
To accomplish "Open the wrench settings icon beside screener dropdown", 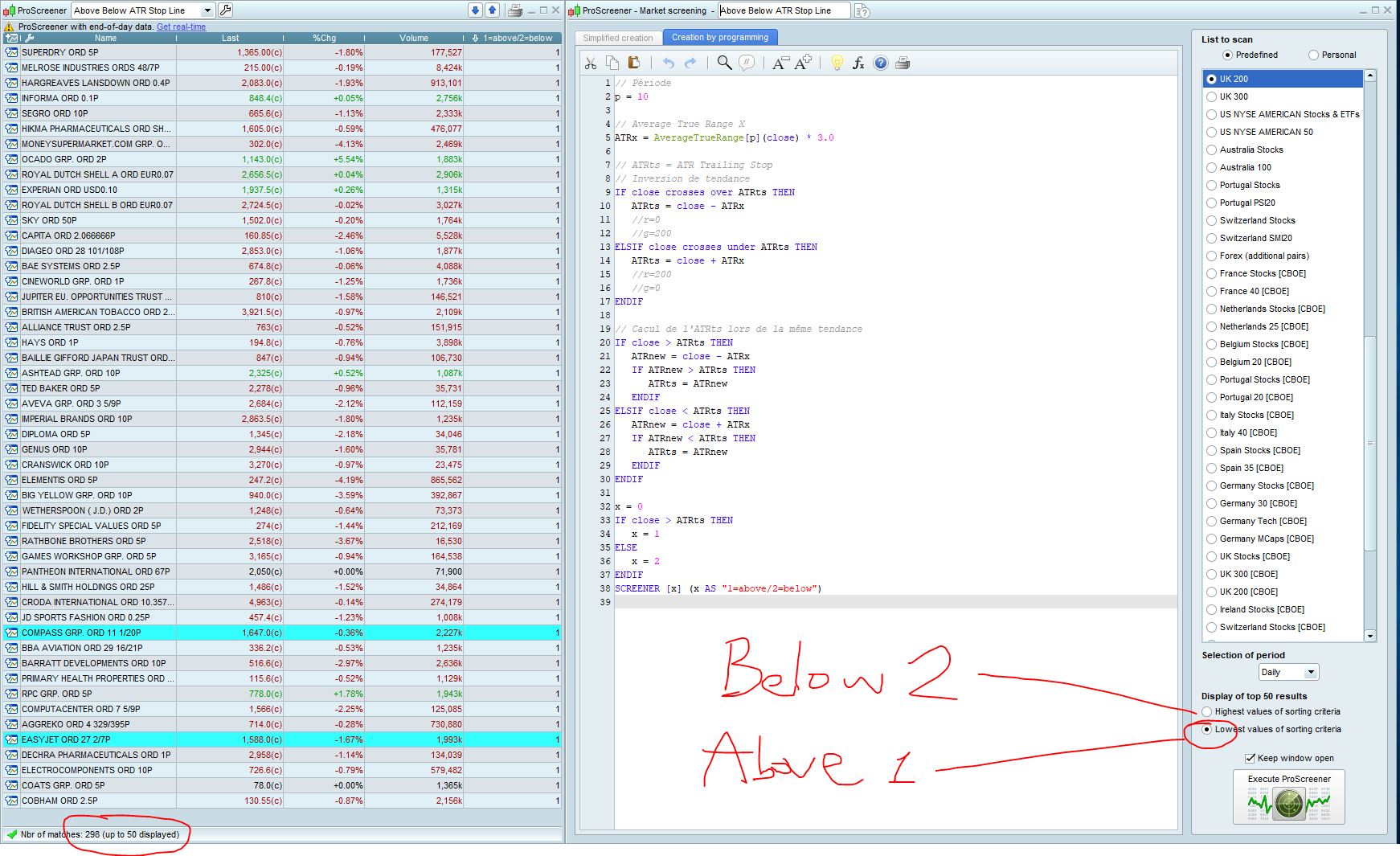I will pyautogui.click(x=226, y=10).
